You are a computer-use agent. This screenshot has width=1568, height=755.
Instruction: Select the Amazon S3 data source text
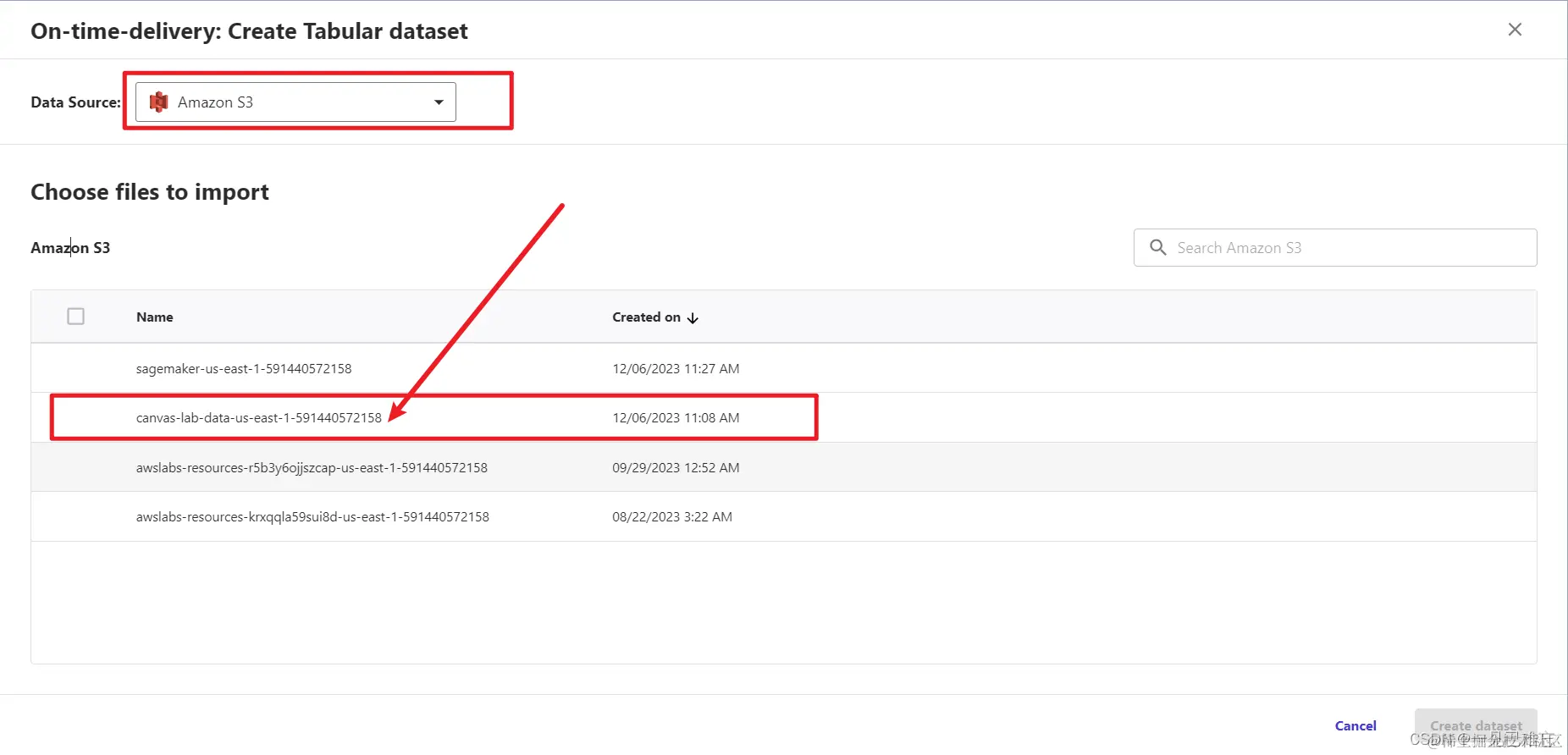point(215,102)
